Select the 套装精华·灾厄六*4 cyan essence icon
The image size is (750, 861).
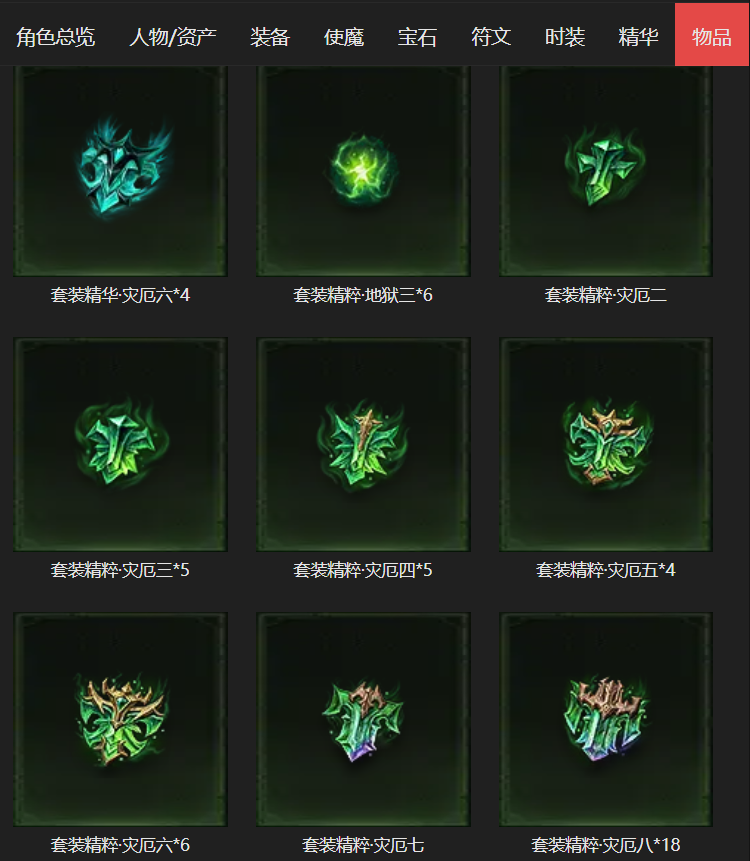tap(120, 170)
